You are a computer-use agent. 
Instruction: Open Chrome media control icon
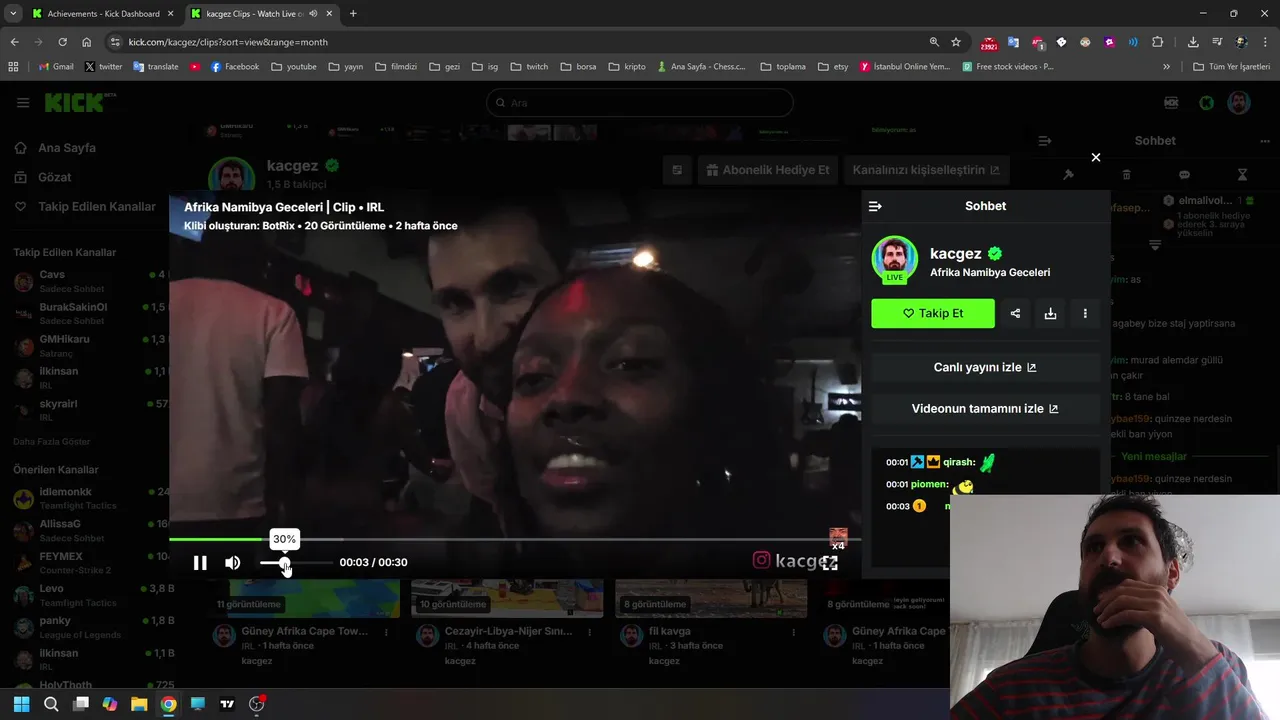click(1217, 42)
